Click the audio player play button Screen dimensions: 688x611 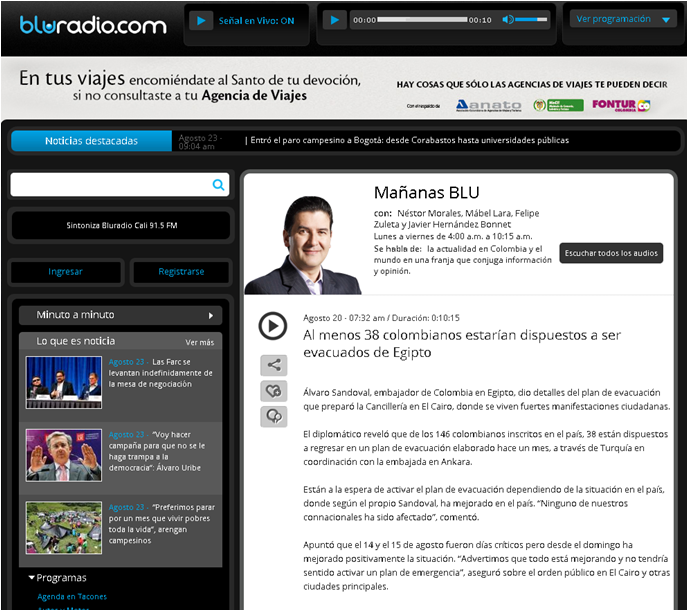click(x=334, y=20)
